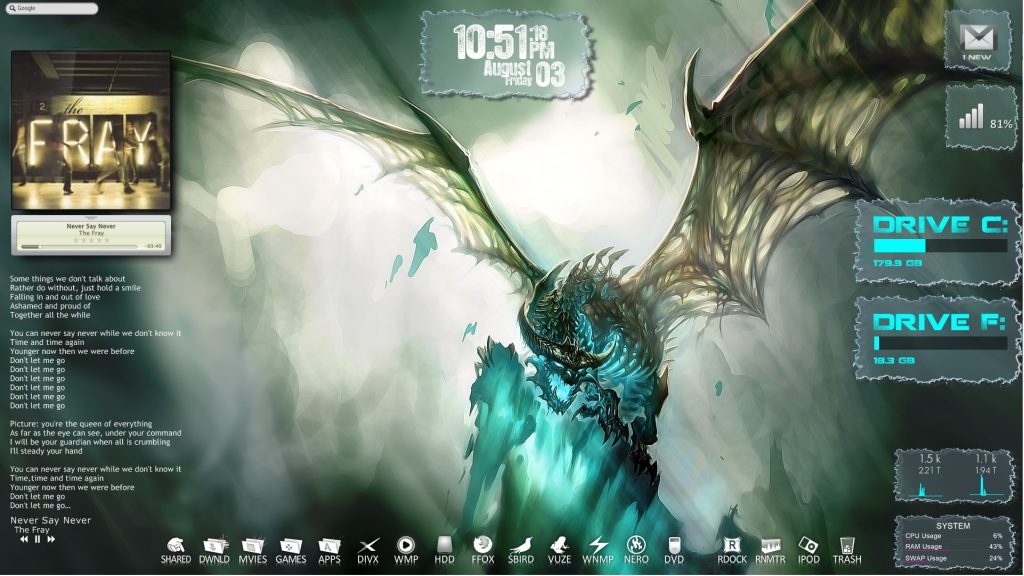Click lyric 'Picture: you're the queen of everything'

click(x=81, y=424)
